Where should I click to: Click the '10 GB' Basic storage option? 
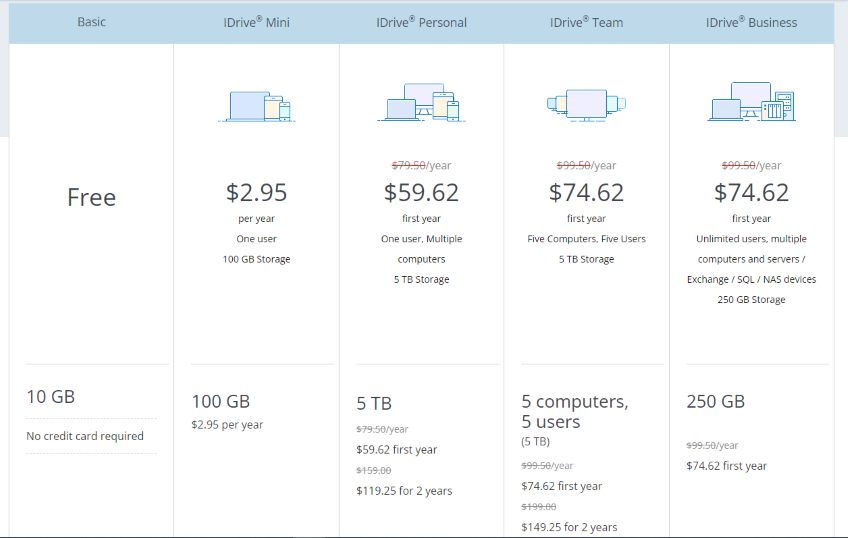(51, 397)
